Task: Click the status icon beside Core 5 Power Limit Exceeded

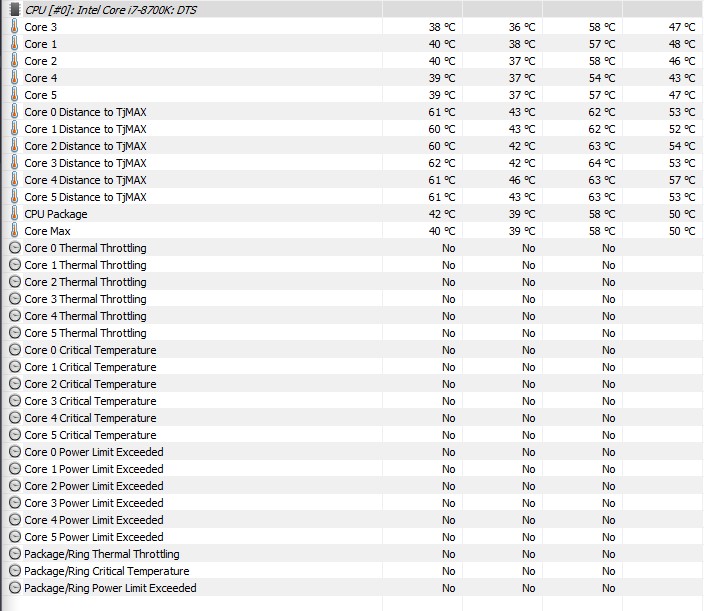Action: (x=14, y=537)
